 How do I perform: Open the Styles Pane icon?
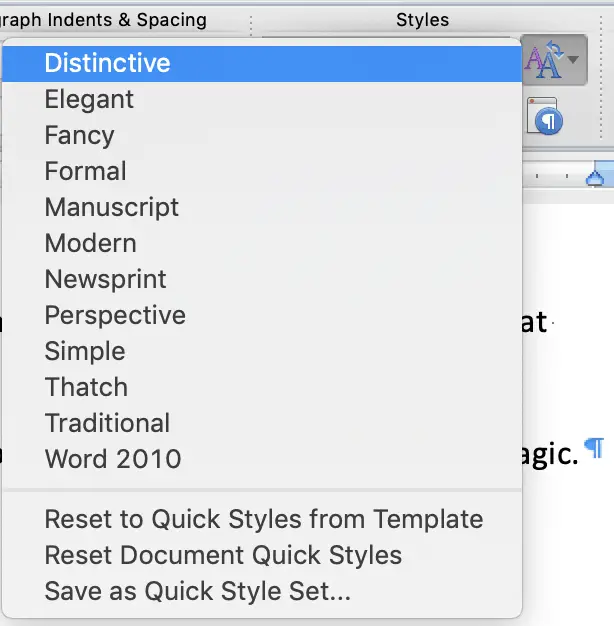click(x=545, y=116)
